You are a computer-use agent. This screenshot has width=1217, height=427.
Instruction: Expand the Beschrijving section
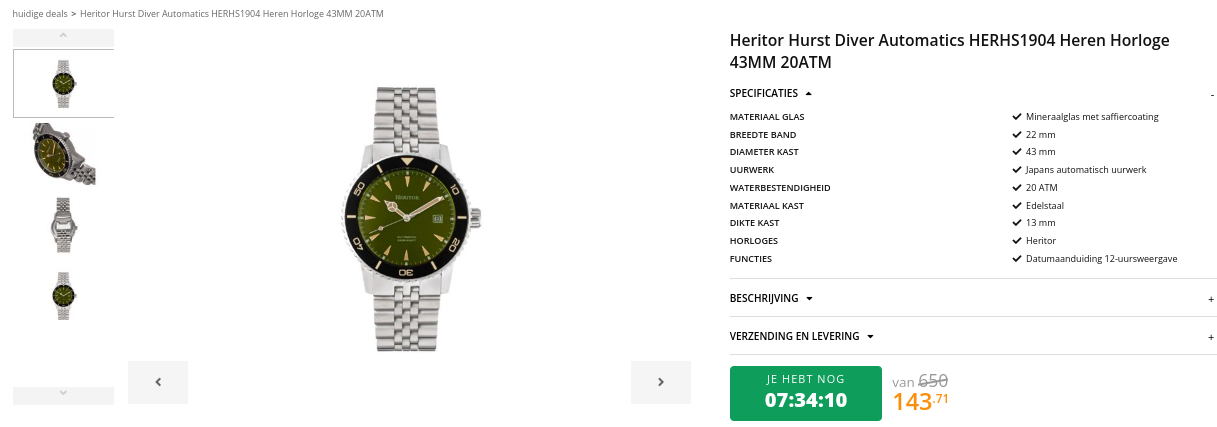click(x=771, y=298)
